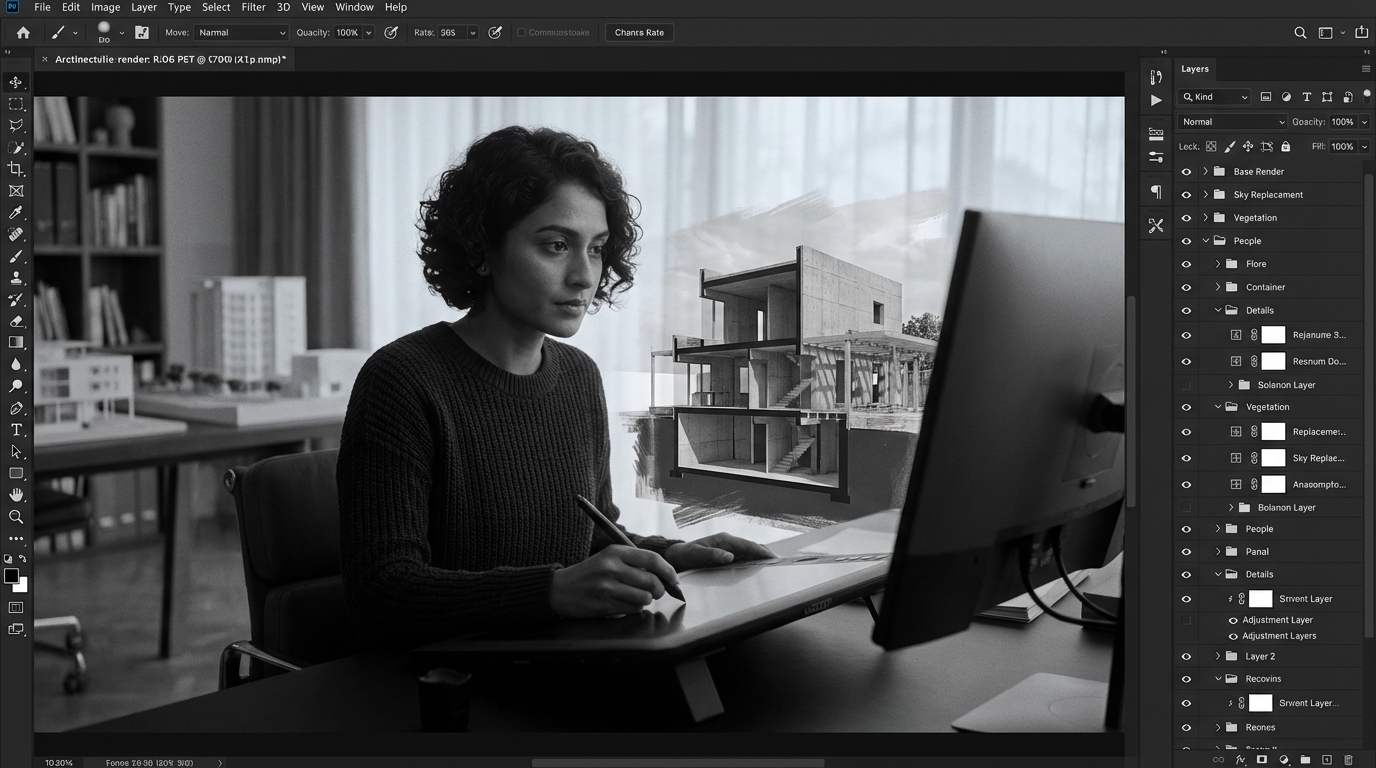This screenshot has width=1376, height=768.
Task: Toggle visibility of the Sky Replecament group
Action: click(1186, 194)
